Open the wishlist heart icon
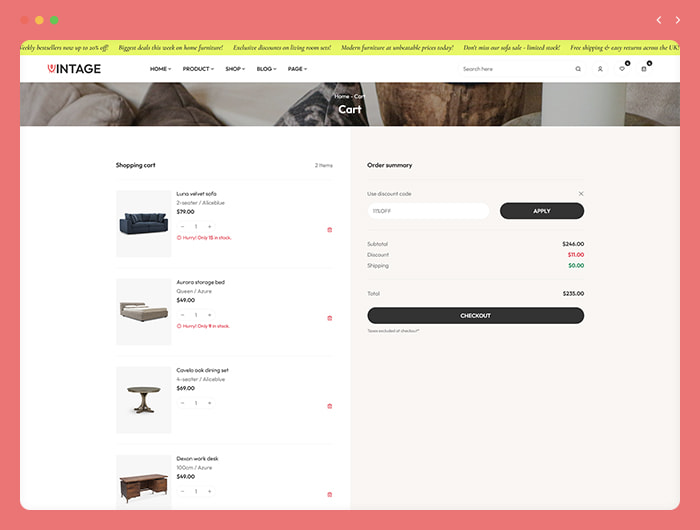The height and width of the screenshot is (530, 700). (622, 69)
